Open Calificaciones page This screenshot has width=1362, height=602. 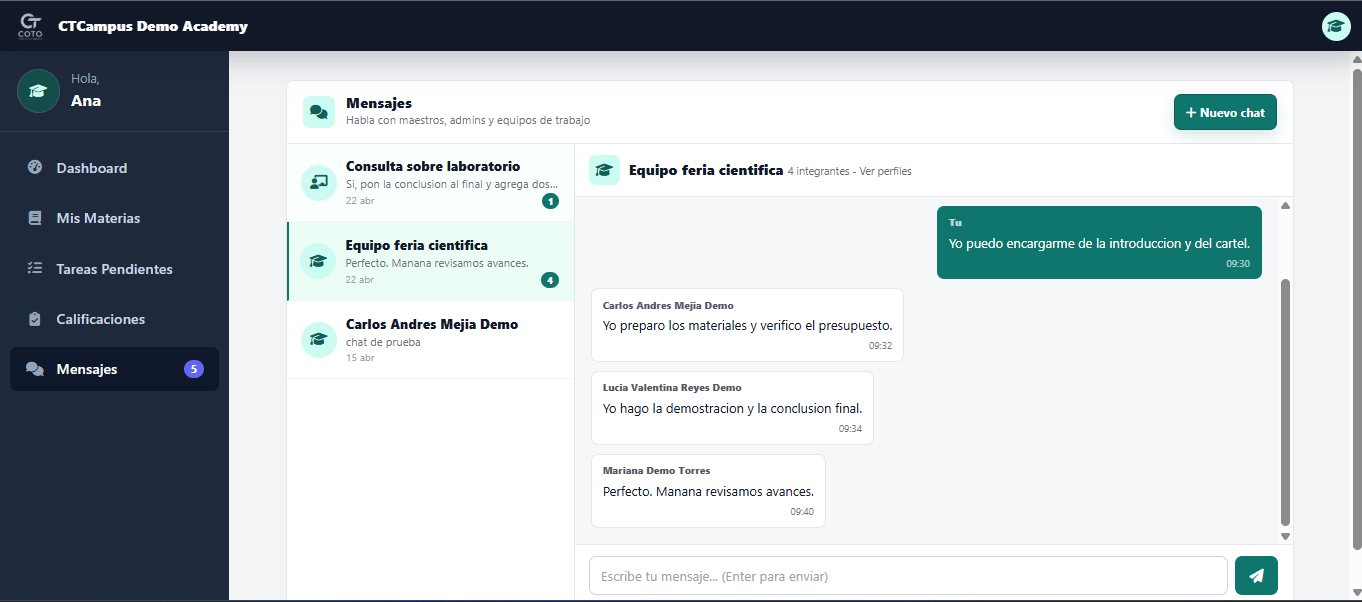pyautogui.click(x=114, y=319)
